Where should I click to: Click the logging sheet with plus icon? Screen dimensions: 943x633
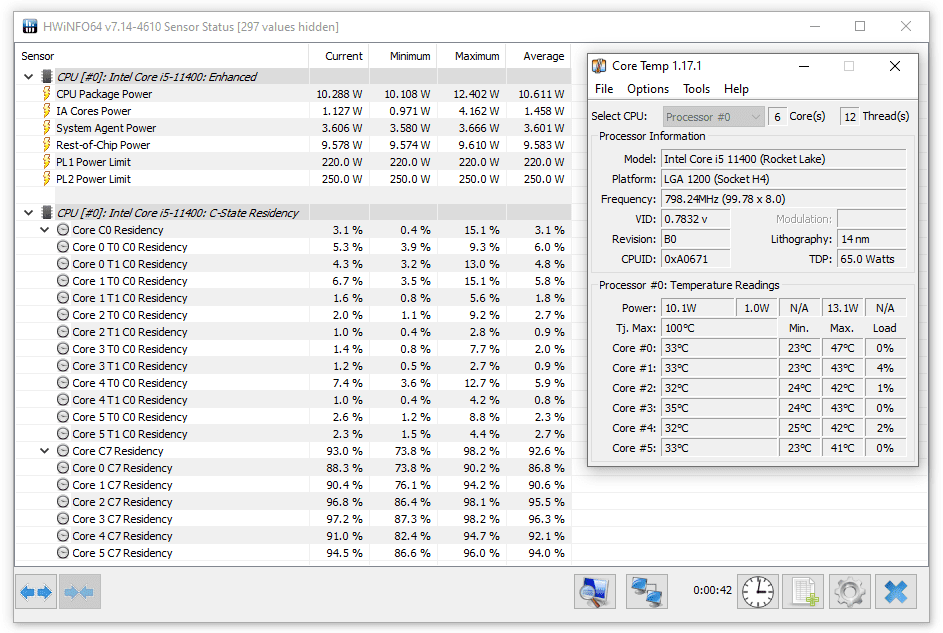click(804, 592)
